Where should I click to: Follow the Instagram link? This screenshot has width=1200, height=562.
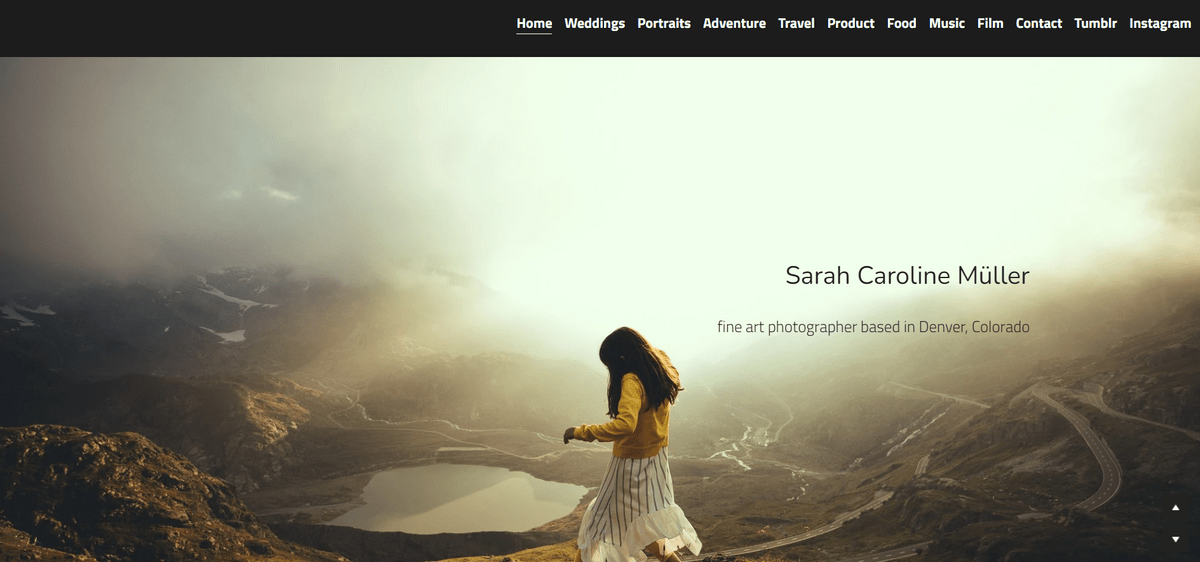pos(1160,23)
